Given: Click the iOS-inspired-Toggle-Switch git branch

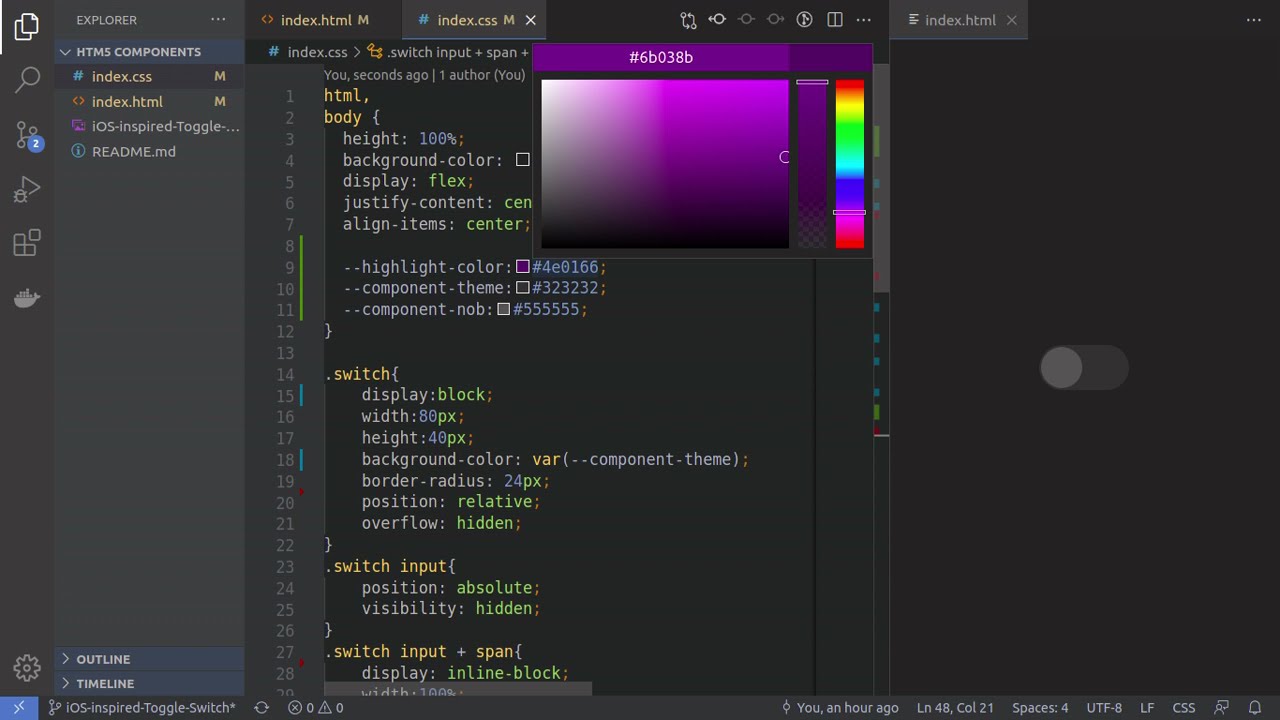Looking at the screenshot, I should 142,708.
